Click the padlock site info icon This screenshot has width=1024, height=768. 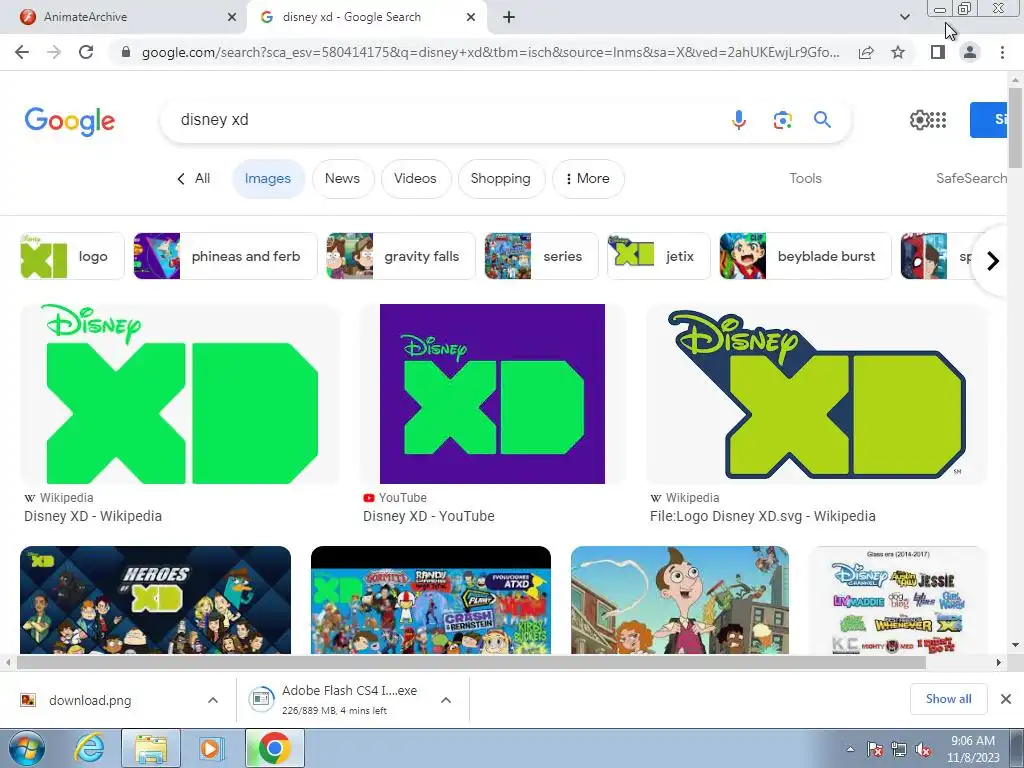tap(126, 52)
